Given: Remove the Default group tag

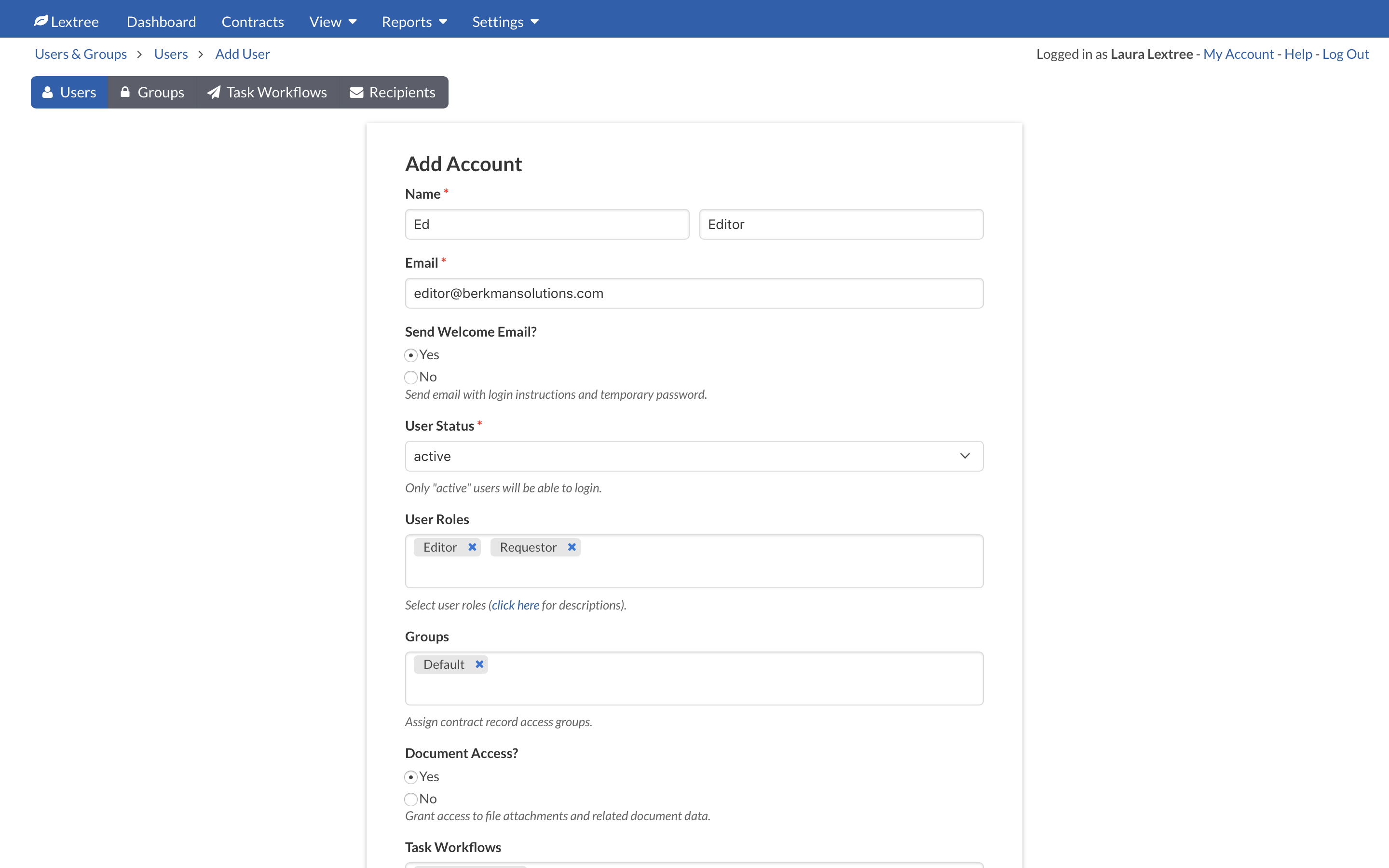Looking at the screenshot, I should pyautogui.click(x=479, y=664).
